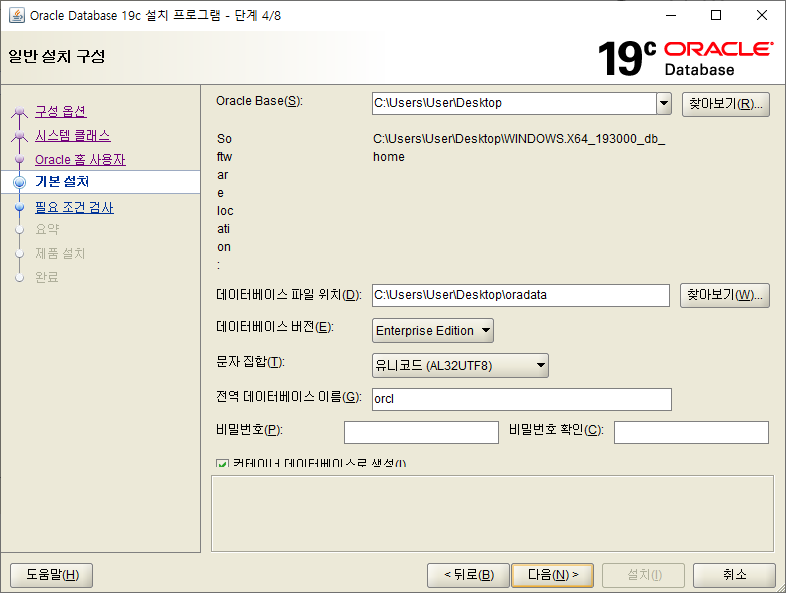
Task: Close the installer window
Action: click(762, 15)
